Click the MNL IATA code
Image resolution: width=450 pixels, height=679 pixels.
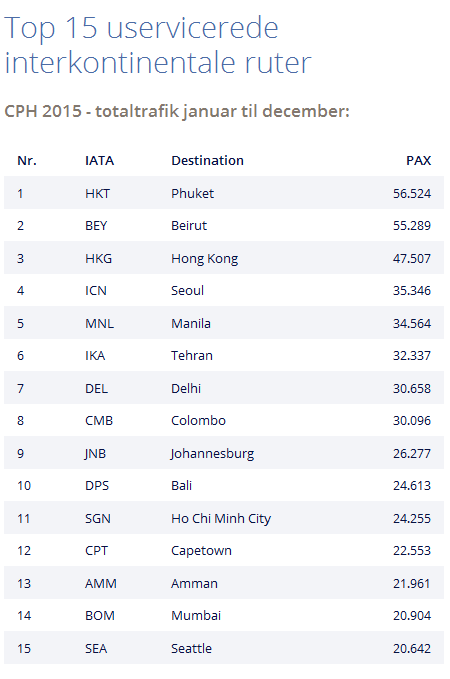point(99,323)
